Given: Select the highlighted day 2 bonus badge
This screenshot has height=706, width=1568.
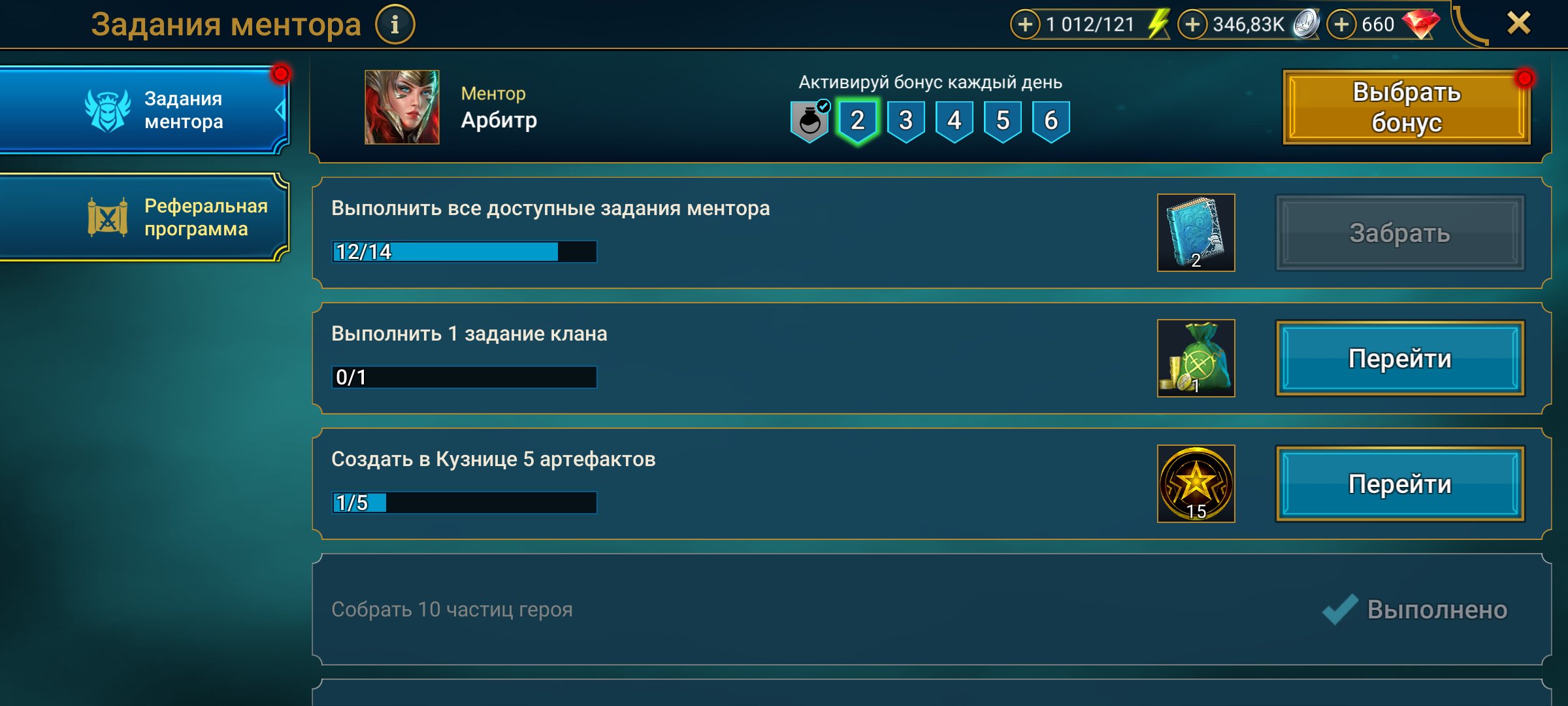Looking at the screenshot, I should pyautogui.click(x=857, y=122).
